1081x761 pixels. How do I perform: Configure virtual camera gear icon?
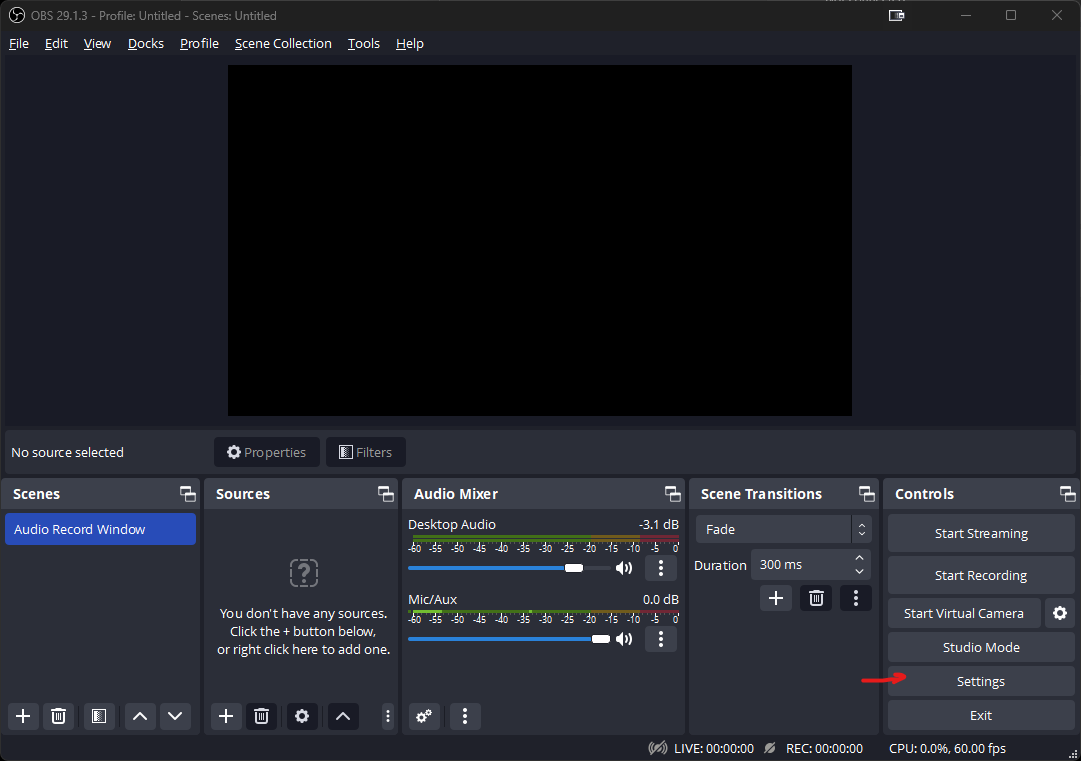[1060, 613]
